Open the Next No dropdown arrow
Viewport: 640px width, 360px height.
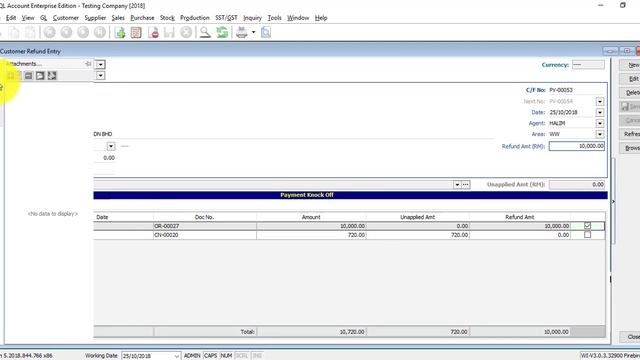(x=600, y=101)
